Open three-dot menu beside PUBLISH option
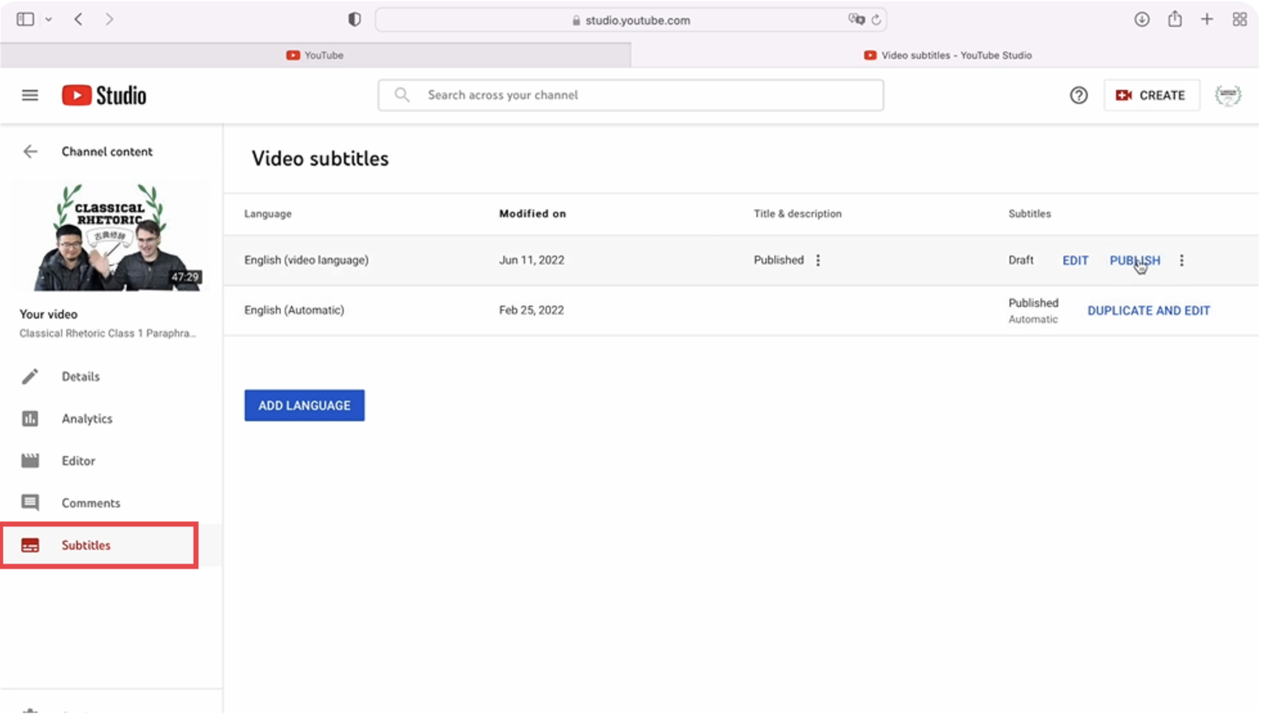 pyautogui.click(x=1181, y=260)
